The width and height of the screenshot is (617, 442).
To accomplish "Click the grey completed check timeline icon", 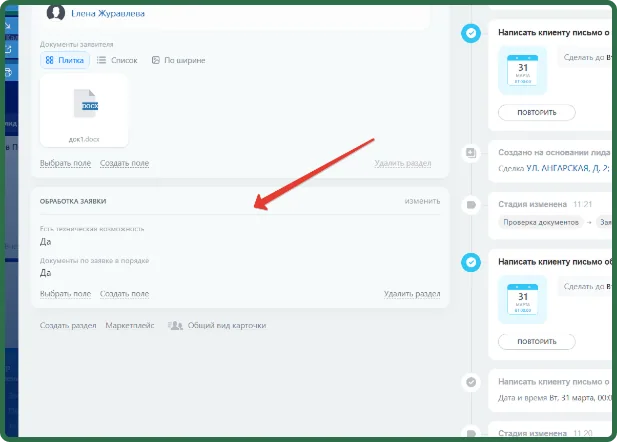I will [x=471, y=382].
